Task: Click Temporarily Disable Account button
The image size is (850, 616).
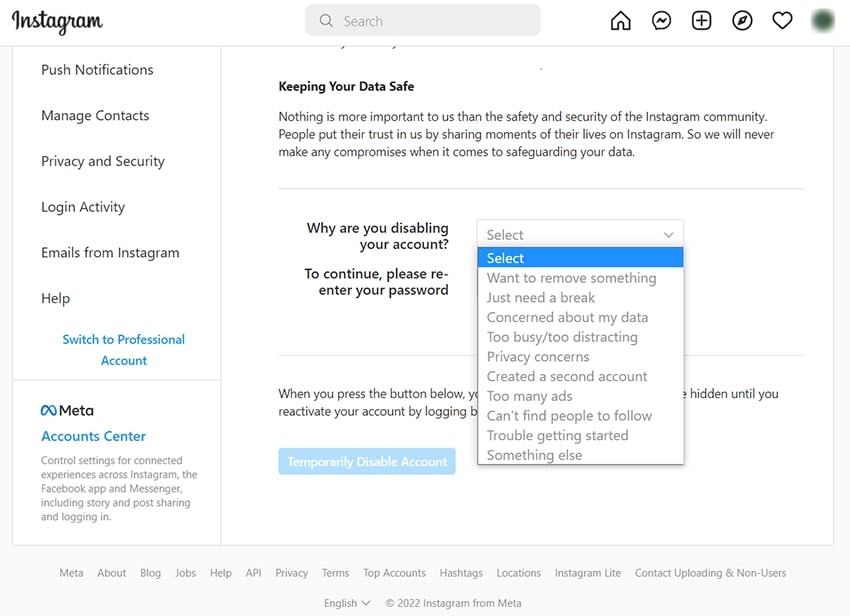Action: coord(367,461)
